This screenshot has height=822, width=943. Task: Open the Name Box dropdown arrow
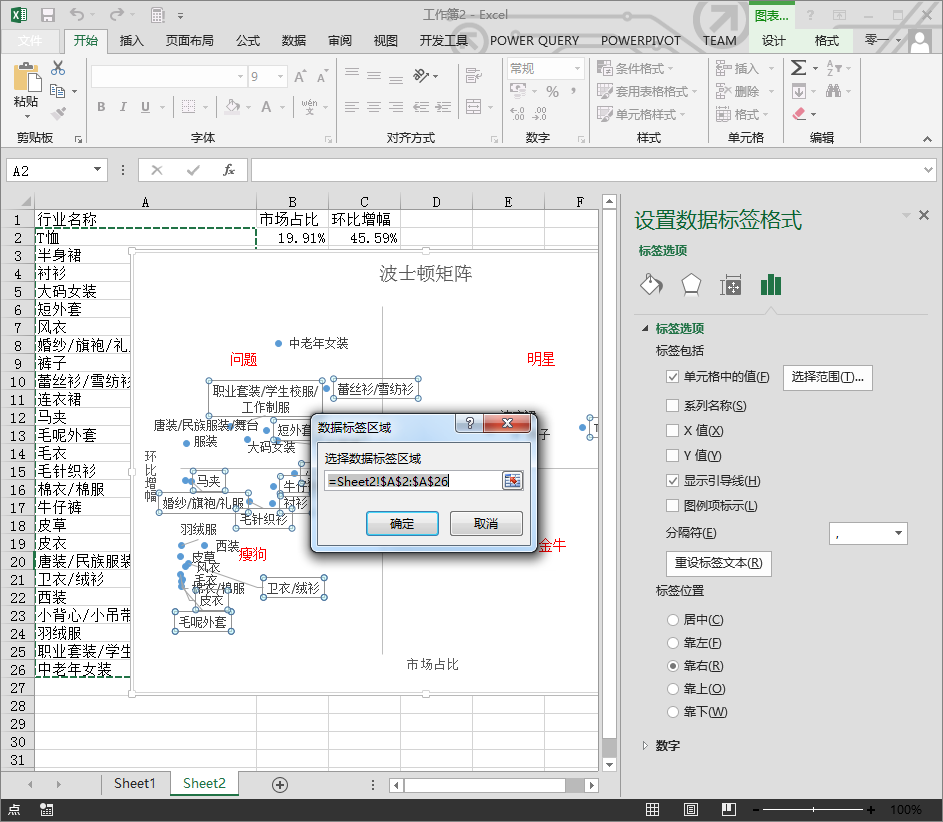coord(97,170)
